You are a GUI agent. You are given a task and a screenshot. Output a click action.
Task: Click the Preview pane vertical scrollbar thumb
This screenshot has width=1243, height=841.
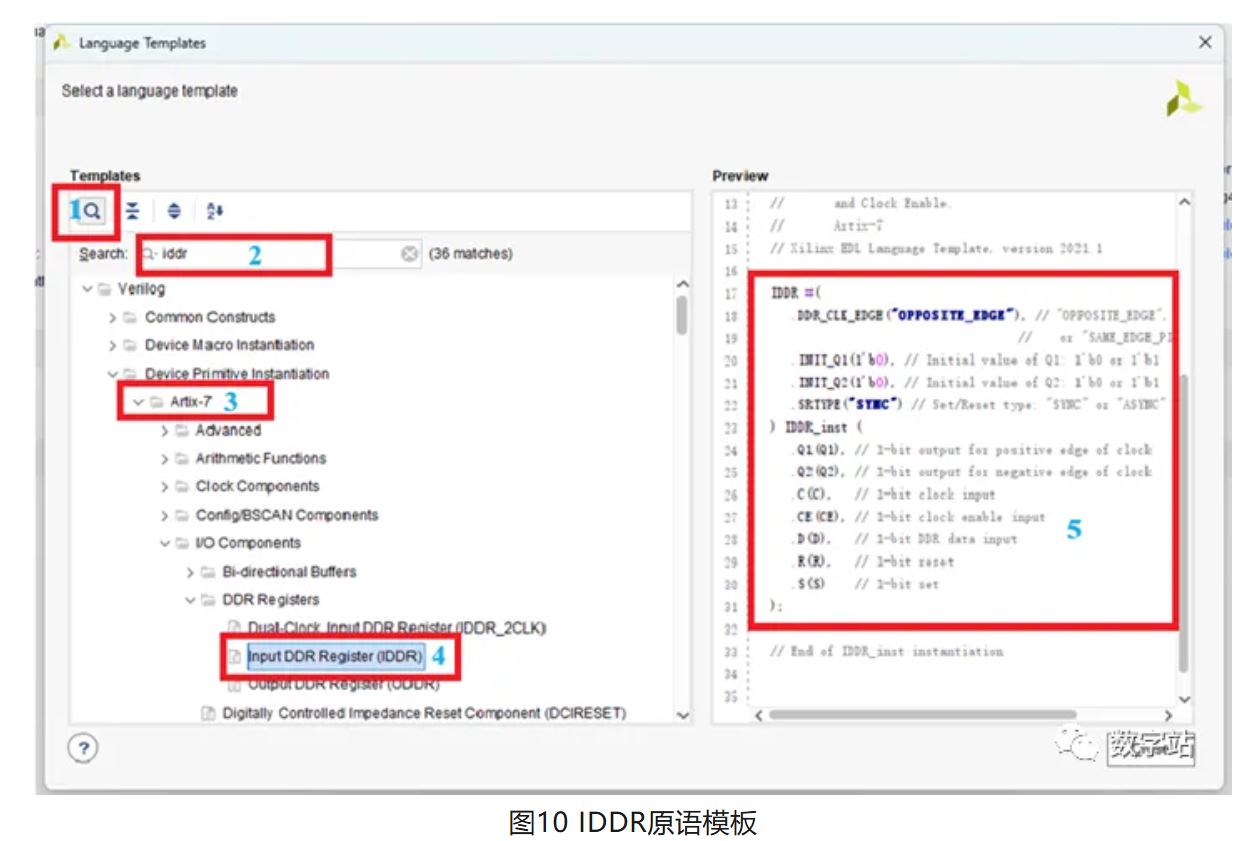(1184, 523)
